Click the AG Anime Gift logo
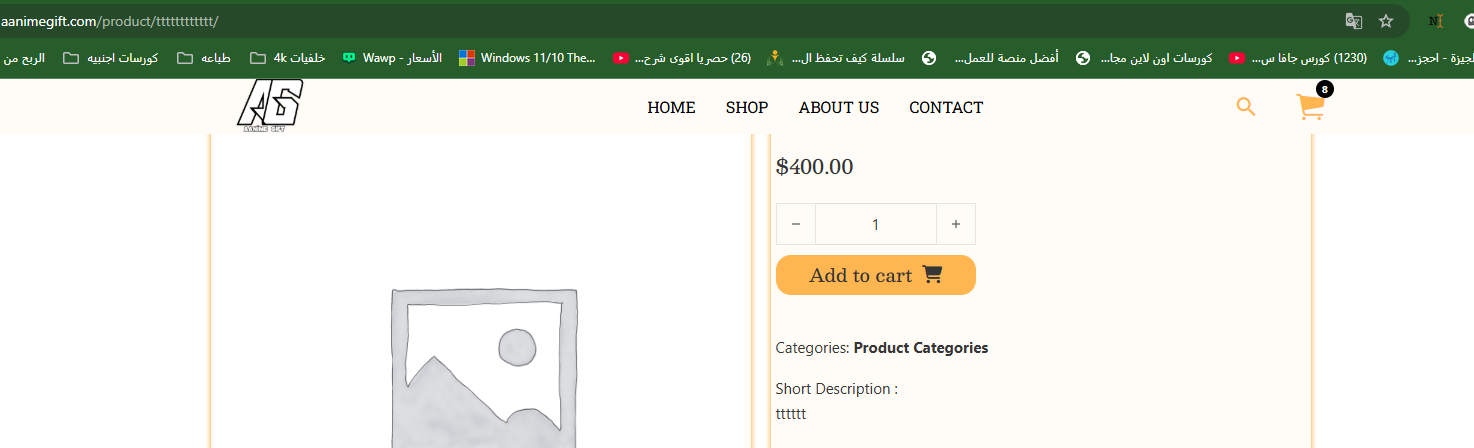1474x448 pixels. tap(269, 105)
